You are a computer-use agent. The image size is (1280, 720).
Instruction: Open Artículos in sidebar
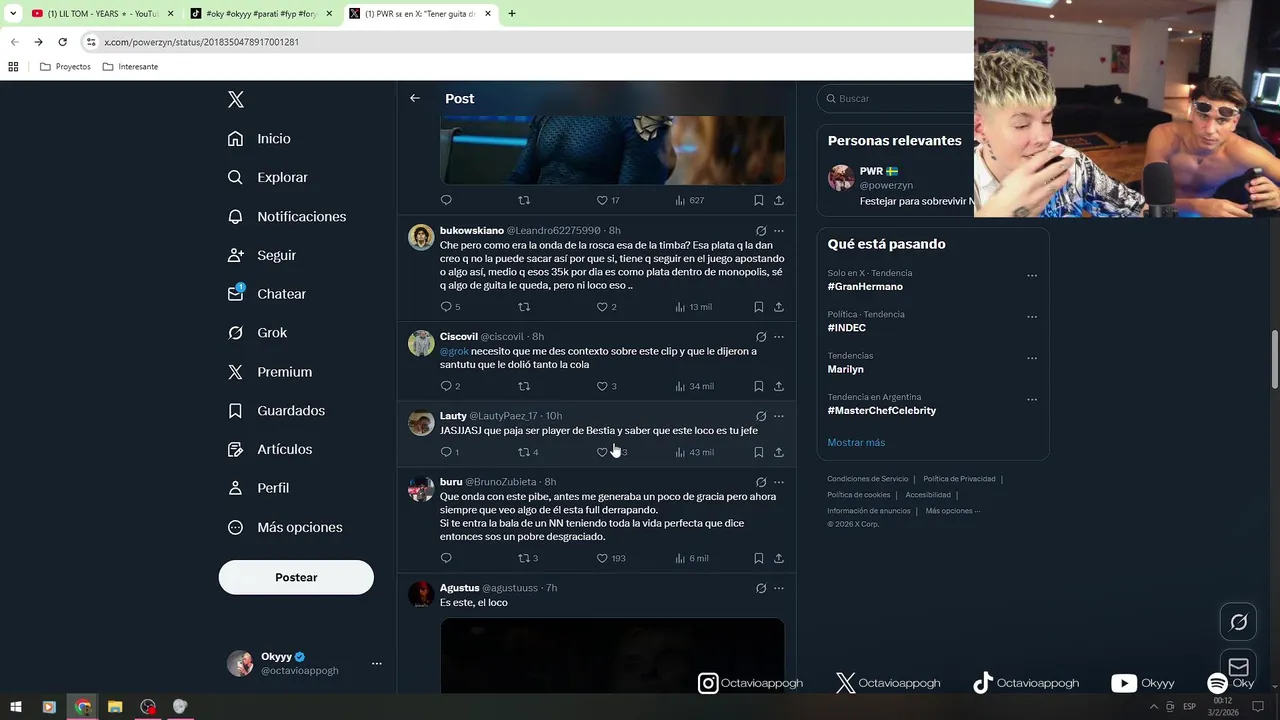coord(270,450)
